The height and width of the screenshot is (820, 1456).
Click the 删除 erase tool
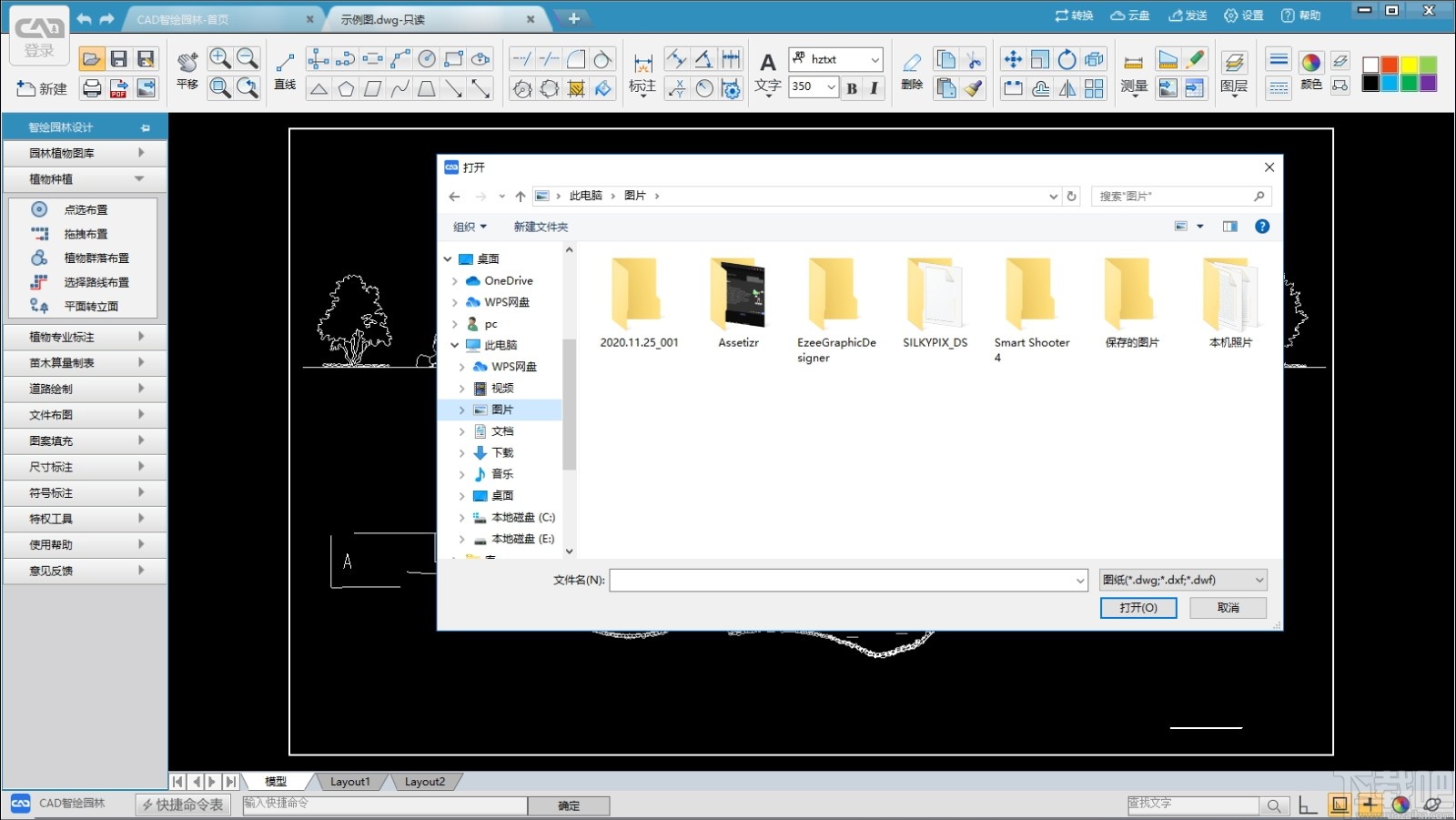(x=911, y=73)
